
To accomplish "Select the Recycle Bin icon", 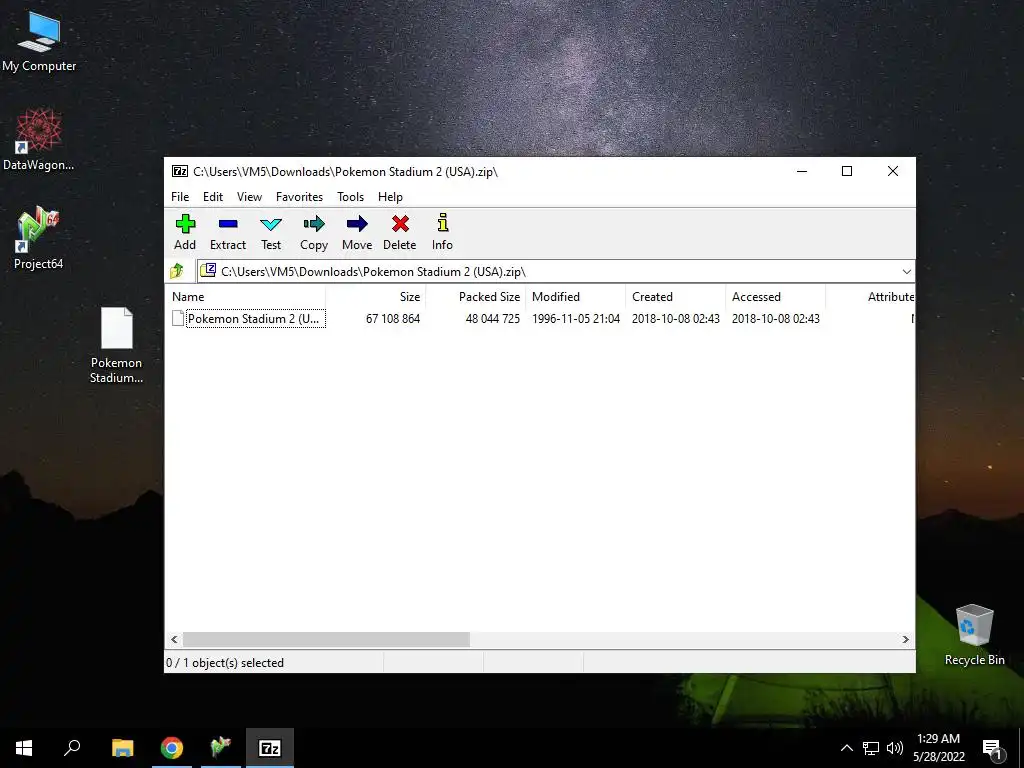I will point(974,635).
